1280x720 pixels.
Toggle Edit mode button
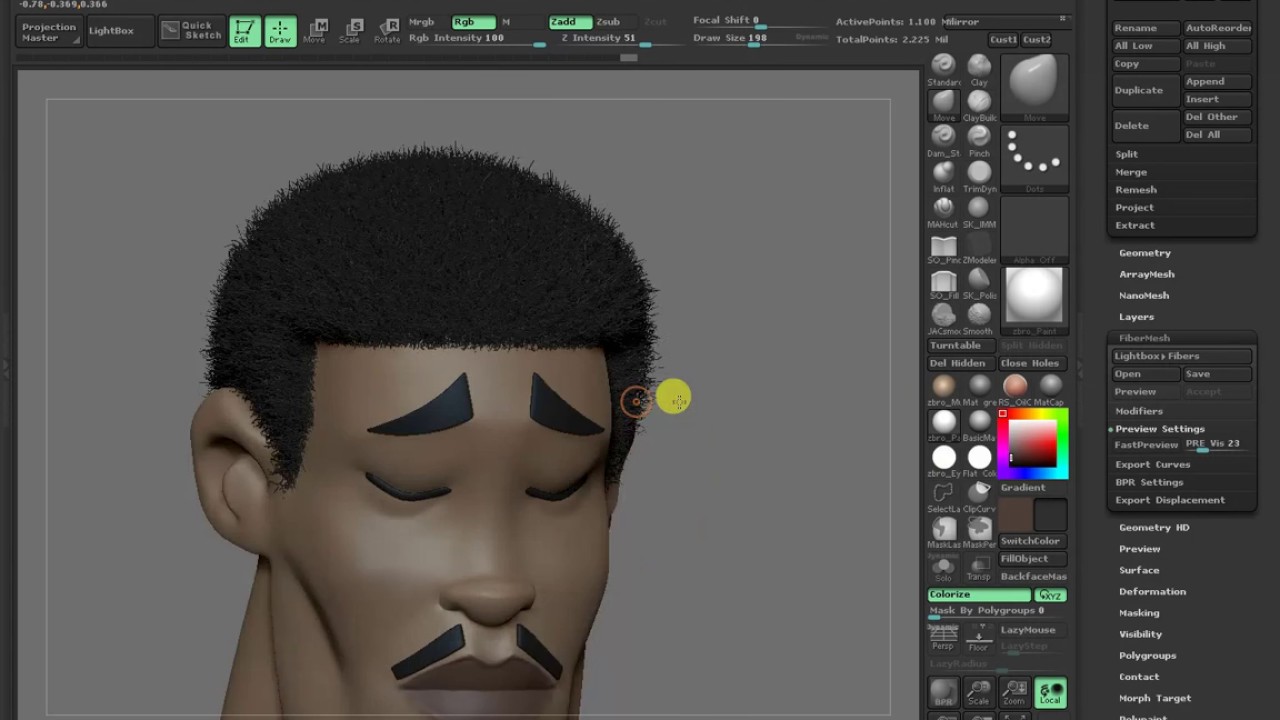coord(243,32)
